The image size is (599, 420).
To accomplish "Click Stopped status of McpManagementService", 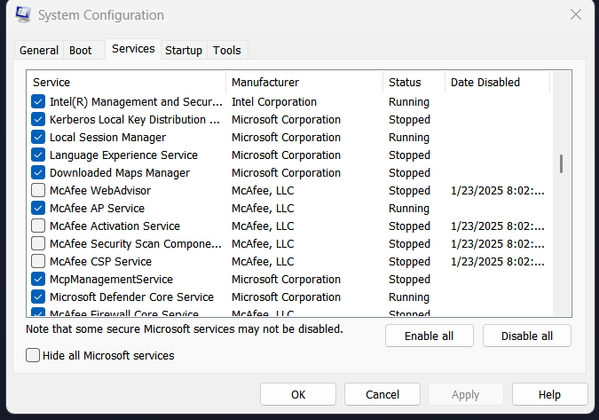I will [409, 279].
